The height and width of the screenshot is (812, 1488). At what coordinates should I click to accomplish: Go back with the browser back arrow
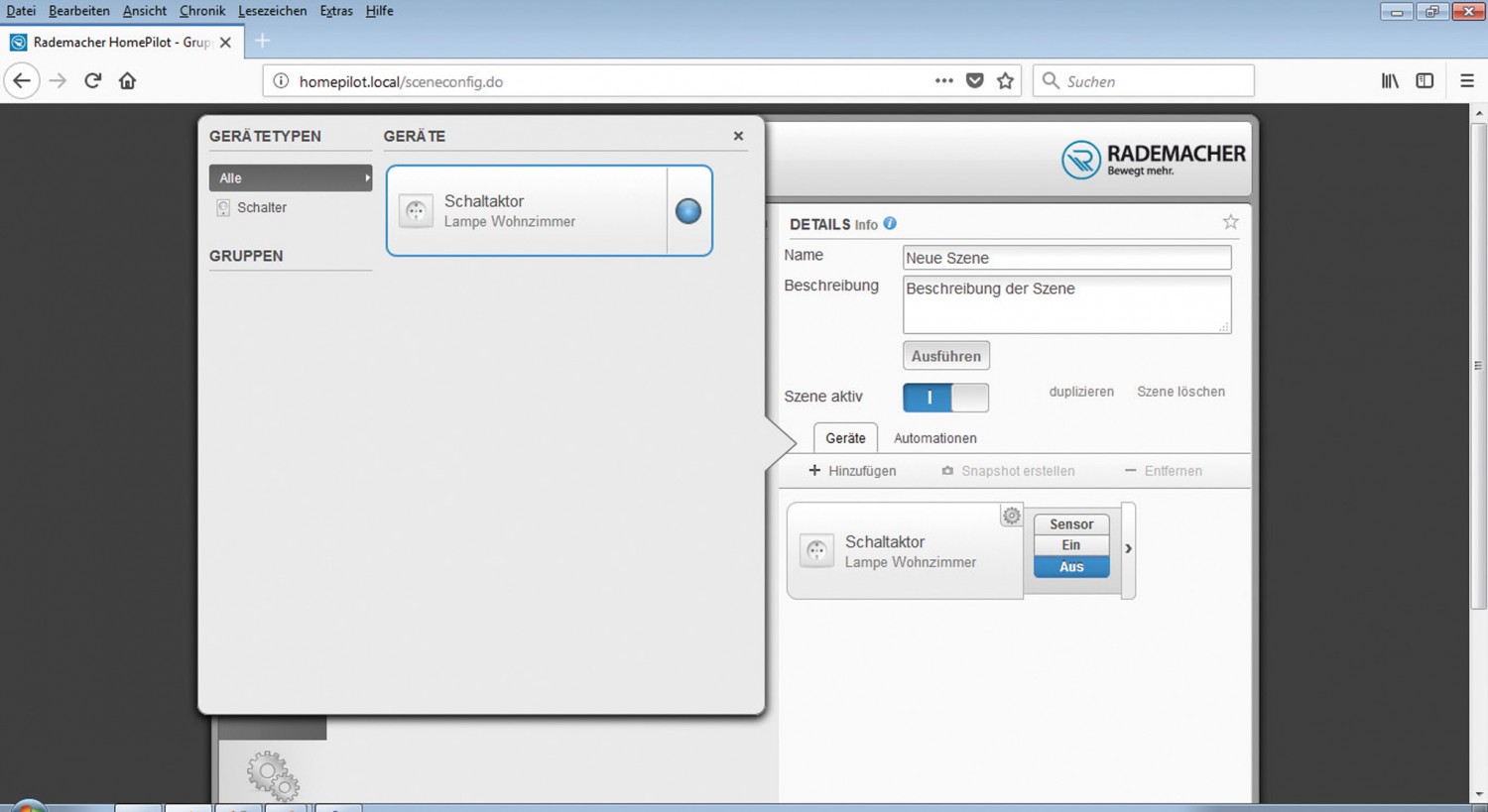point(22,81)
